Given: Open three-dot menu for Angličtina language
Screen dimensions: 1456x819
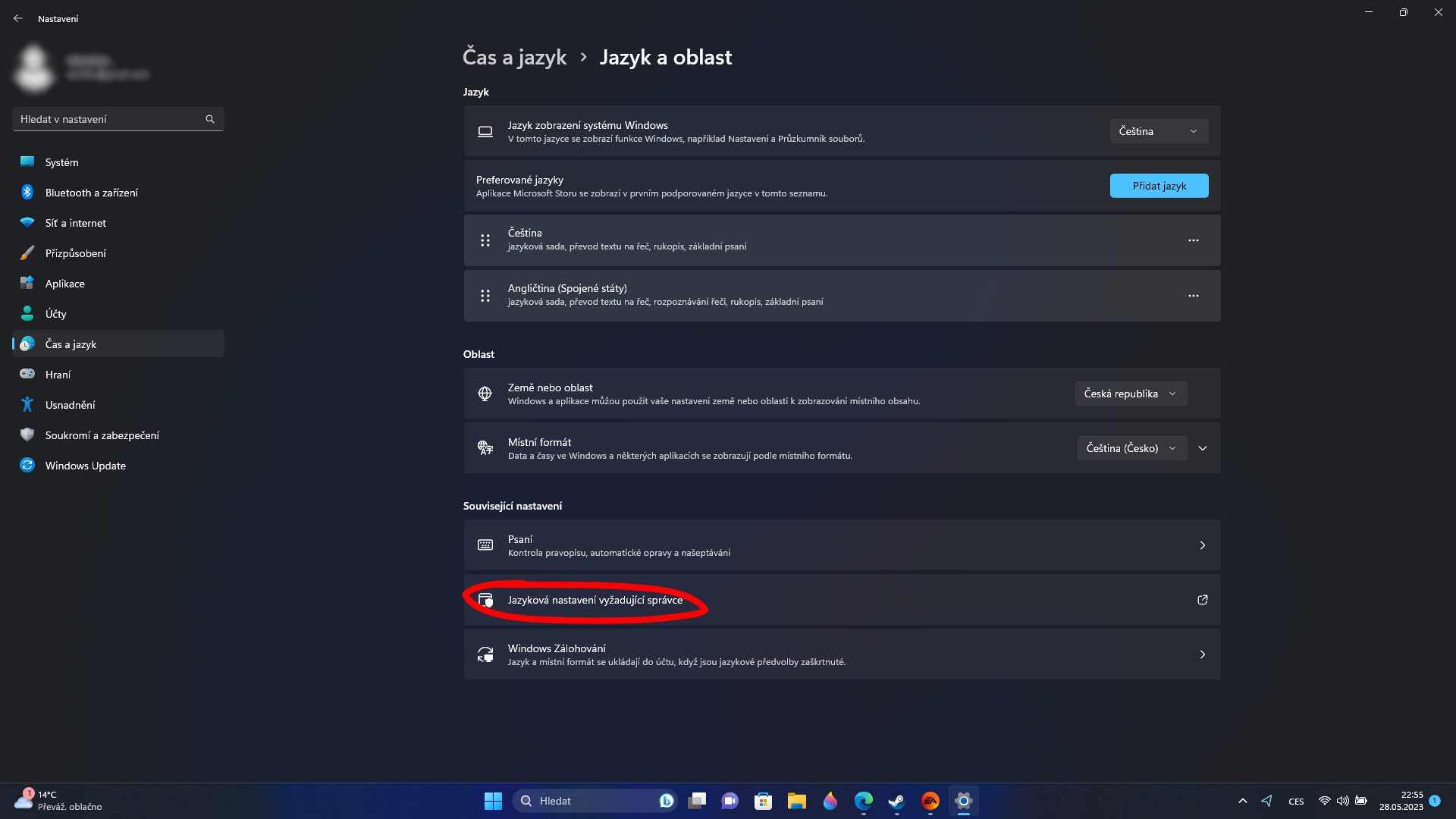Looking at the screenshot, I should click(1194, 296).
